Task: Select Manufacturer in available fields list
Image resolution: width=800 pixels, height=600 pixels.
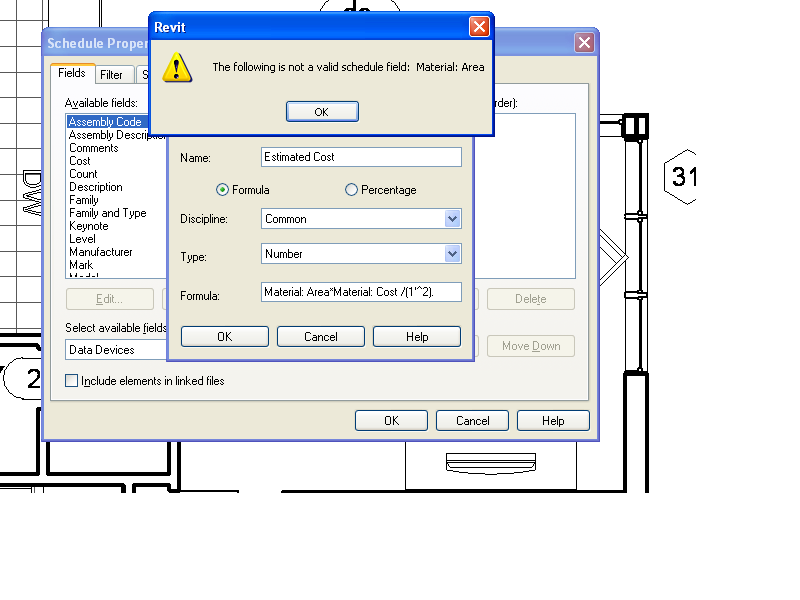Action: pos(101,252)
